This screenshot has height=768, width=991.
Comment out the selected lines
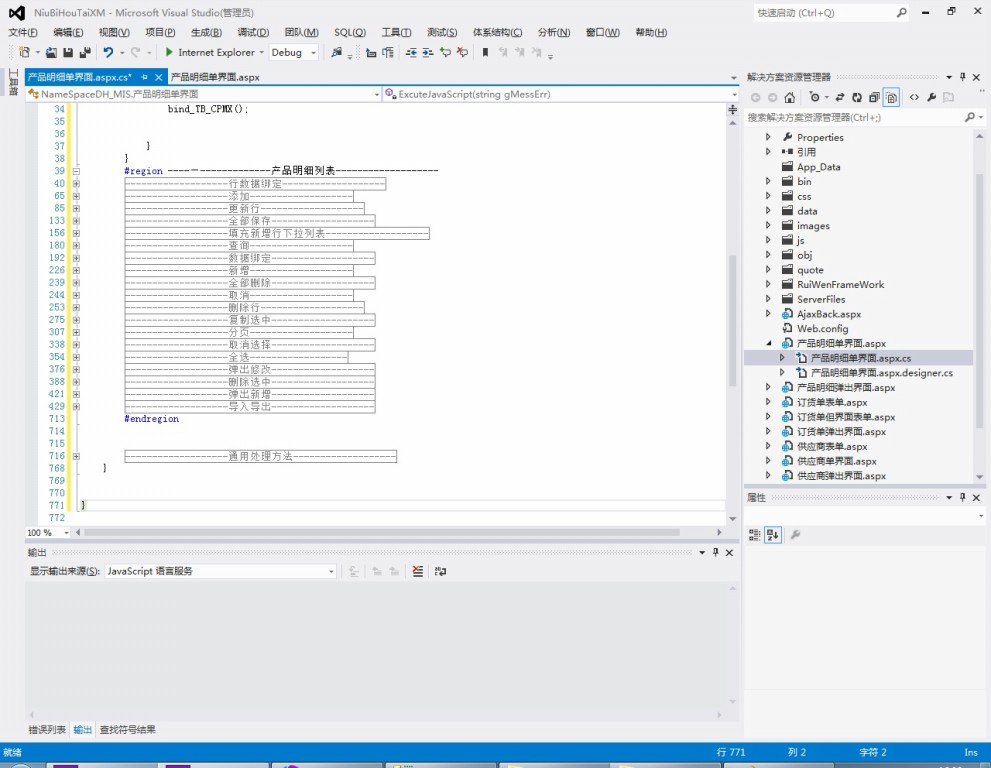(x=446, y=52)
